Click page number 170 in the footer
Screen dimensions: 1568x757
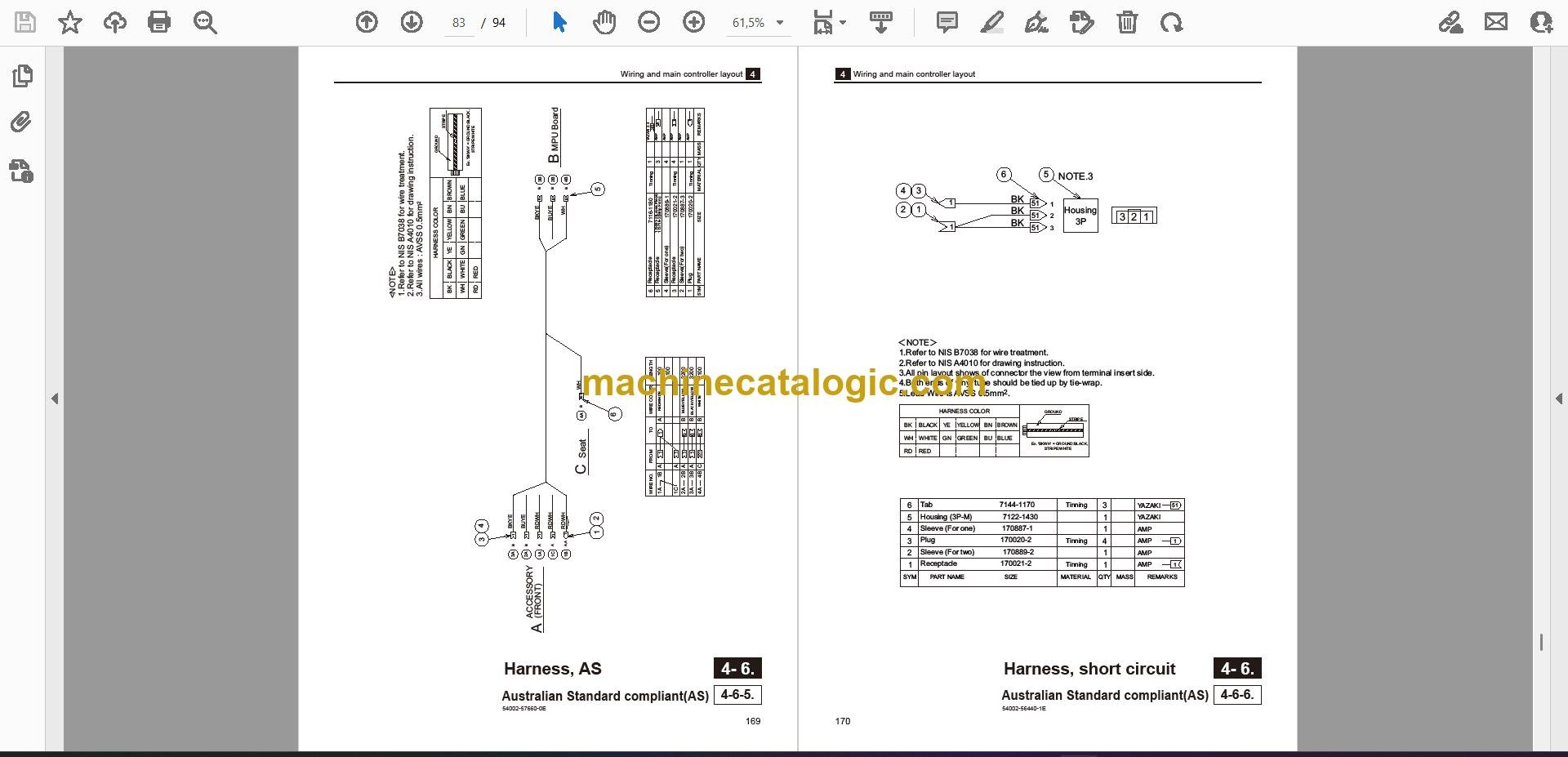click(x=843, y=721)
